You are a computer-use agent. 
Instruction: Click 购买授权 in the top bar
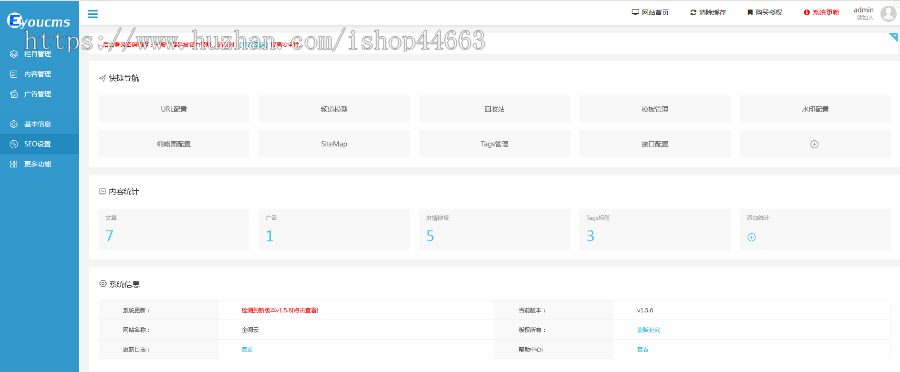[765, 12]
